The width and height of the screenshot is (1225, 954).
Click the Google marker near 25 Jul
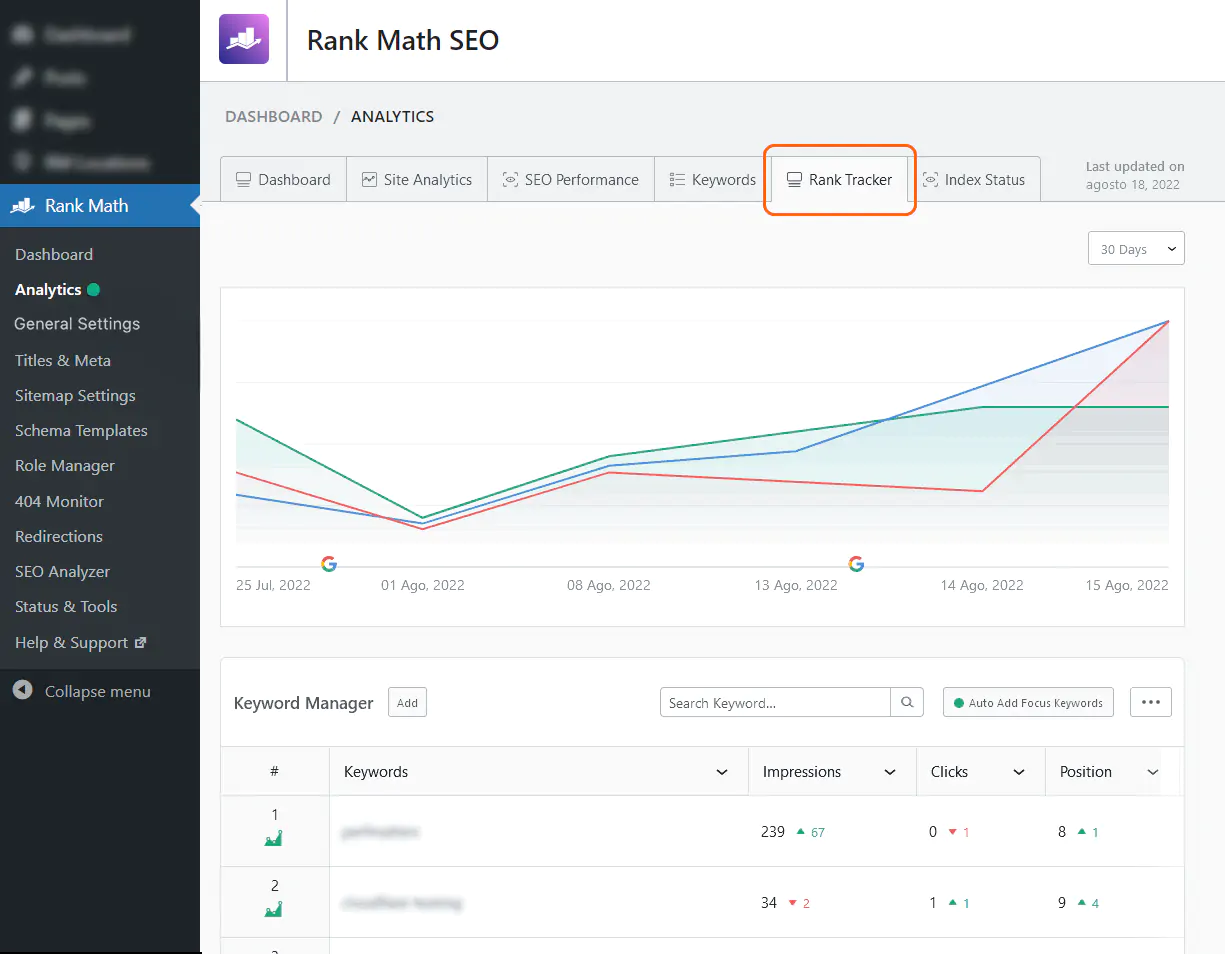pyautogui.click(x=329, y=564)
